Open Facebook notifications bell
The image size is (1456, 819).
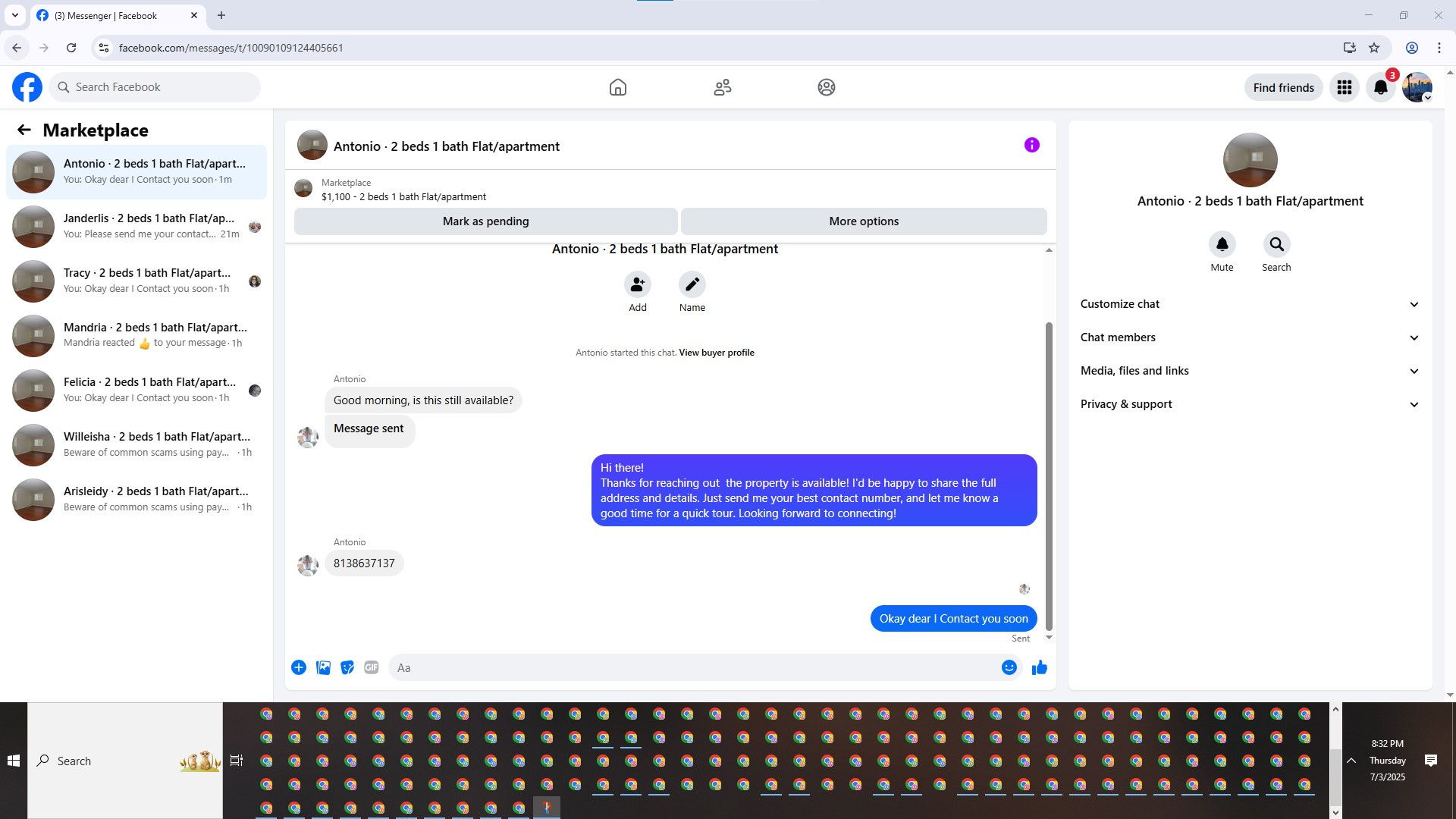[x=1380, y=87]
